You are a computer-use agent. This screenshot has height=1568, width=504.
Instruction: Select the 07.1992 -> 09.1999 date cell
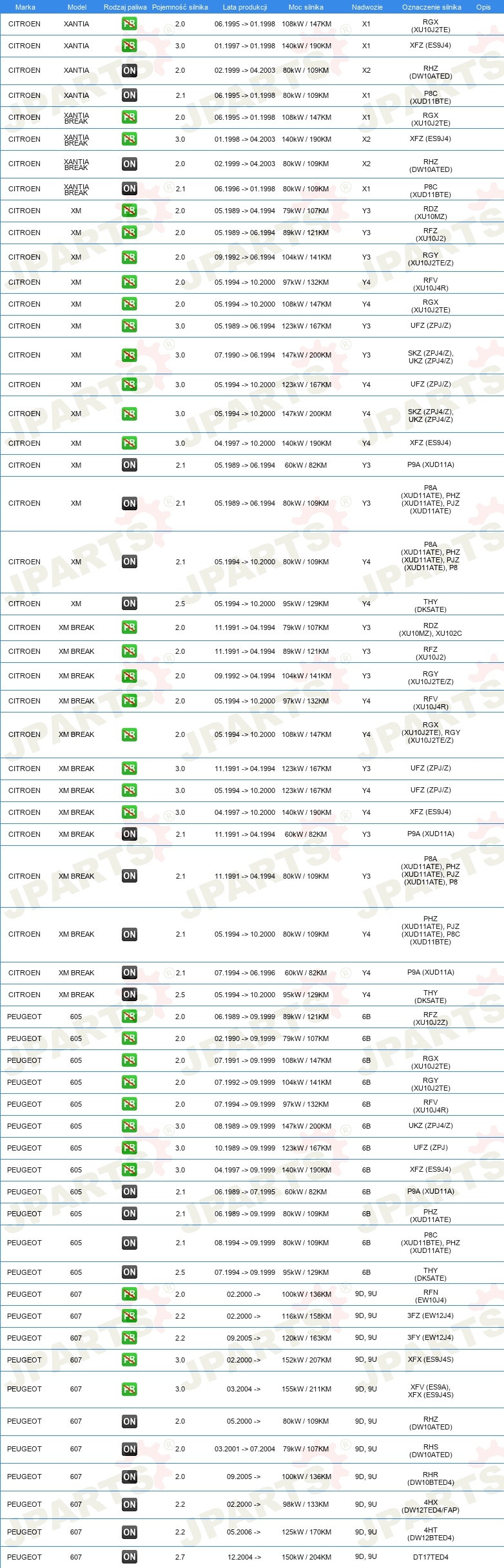[x=245, y=1082]
